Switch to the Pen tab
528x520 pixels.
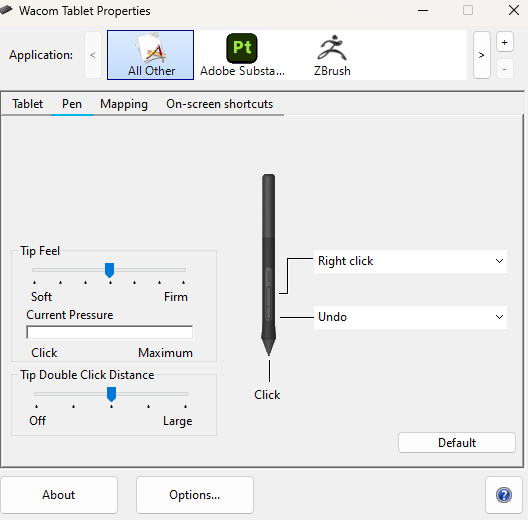pyautogui.click(x=72, y=104)
